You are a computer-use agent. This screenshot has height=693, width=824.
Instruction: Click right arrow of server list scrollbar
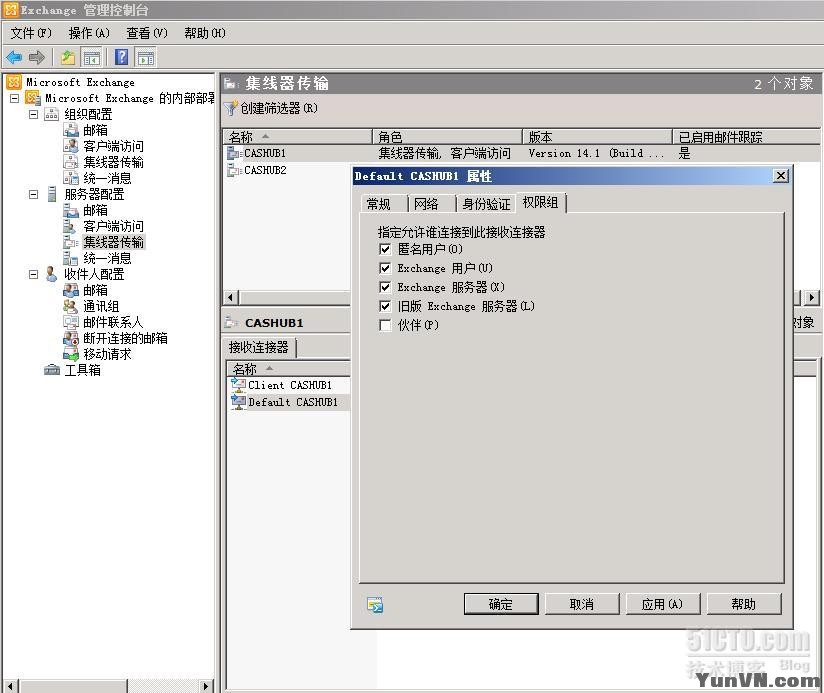(812, 297)
